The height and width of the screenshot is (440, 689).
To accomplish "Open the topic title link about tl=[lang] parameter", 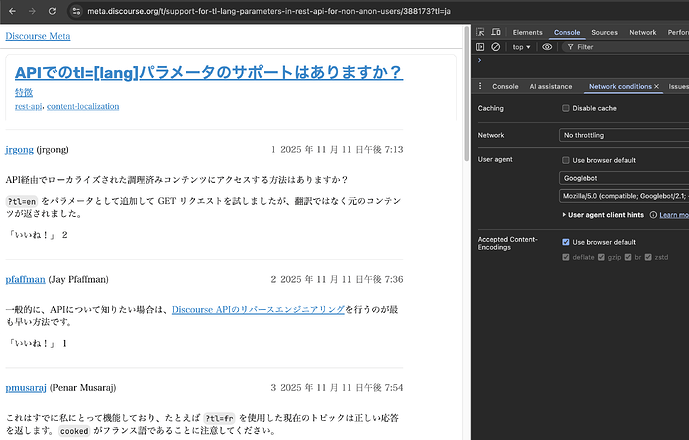I will (x=209, y=73).
